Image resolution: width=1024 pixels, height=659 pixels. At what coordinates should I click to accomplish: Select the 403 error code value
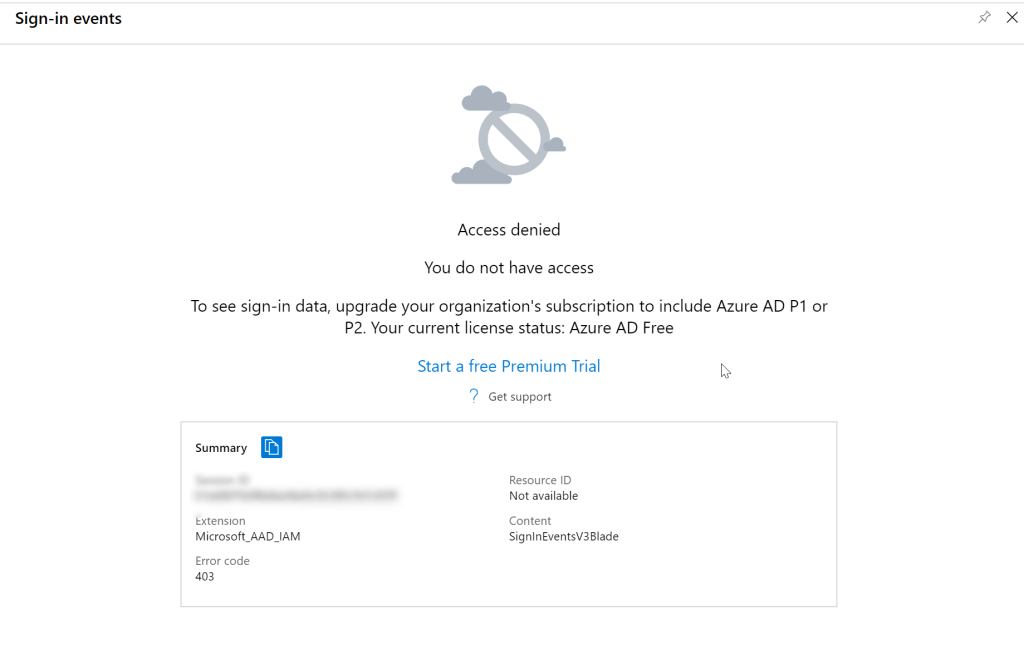click(x=204, y=576)
